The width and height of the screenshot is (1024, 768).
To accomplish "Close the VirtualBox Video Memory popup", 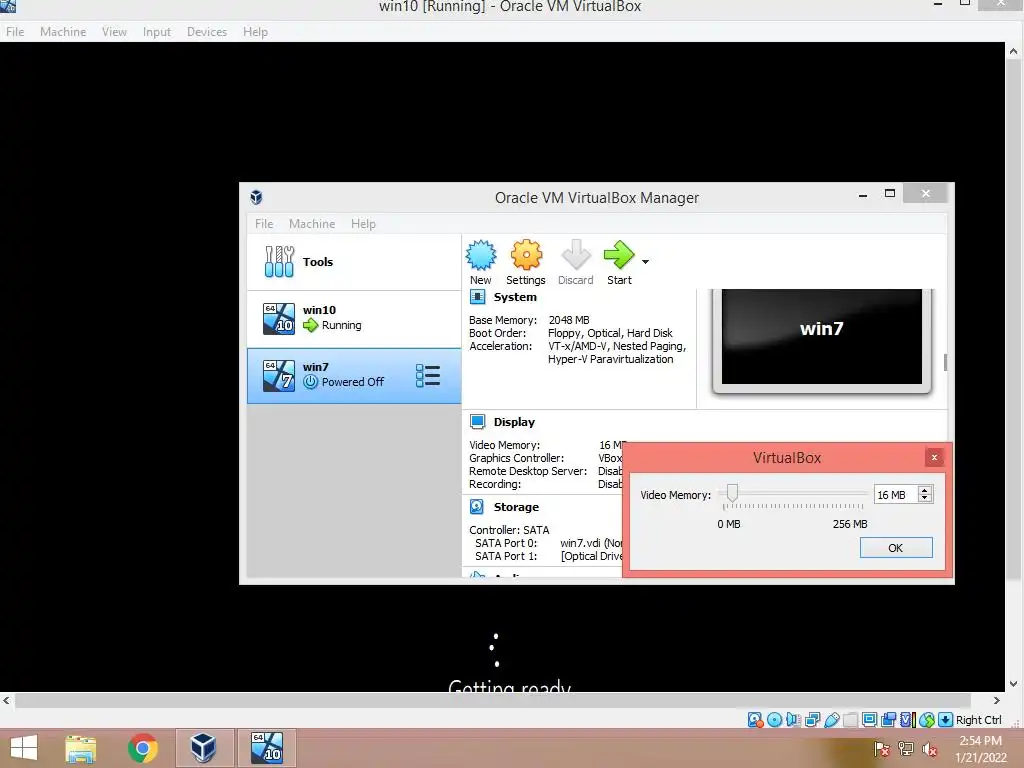I will (x=935, y=457).
